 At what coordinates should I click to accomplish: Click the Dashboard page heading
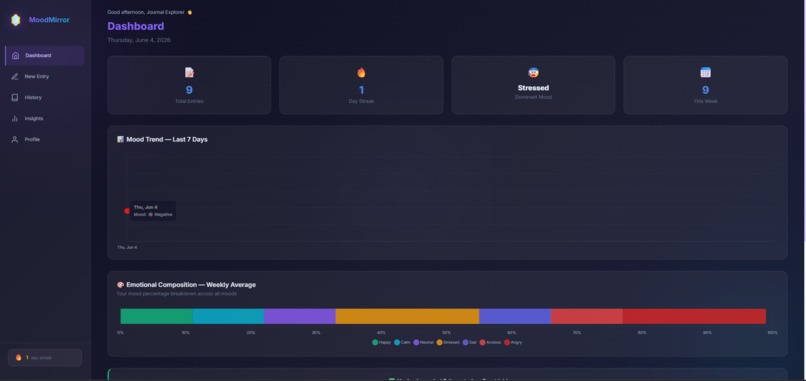pyautogui.click(x=136, y=26)
